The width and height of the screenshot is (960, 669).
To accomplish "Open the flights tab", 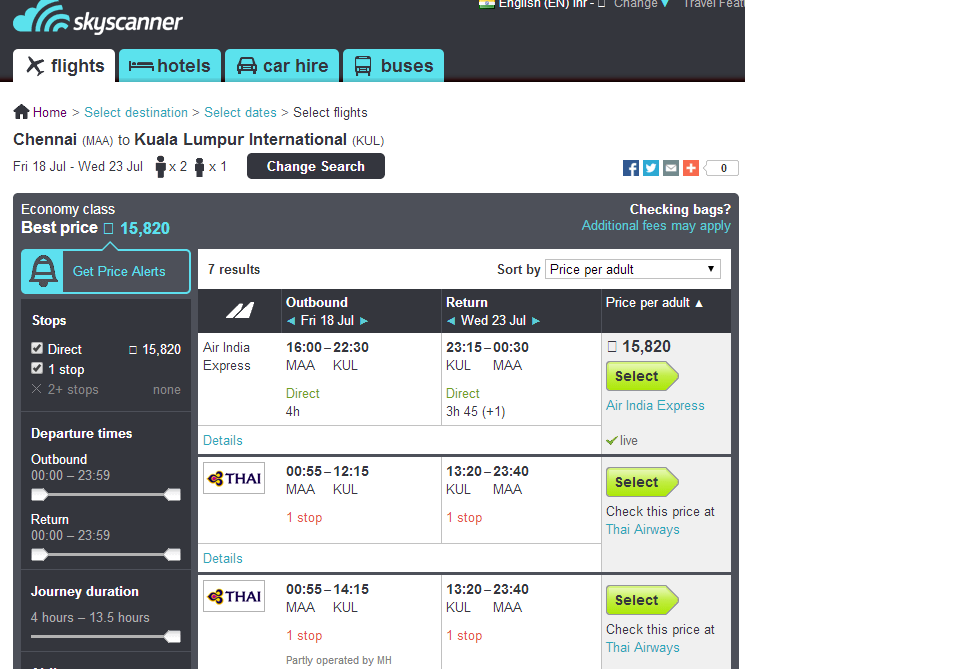I will pyautogui.click(x=64, y=65).
